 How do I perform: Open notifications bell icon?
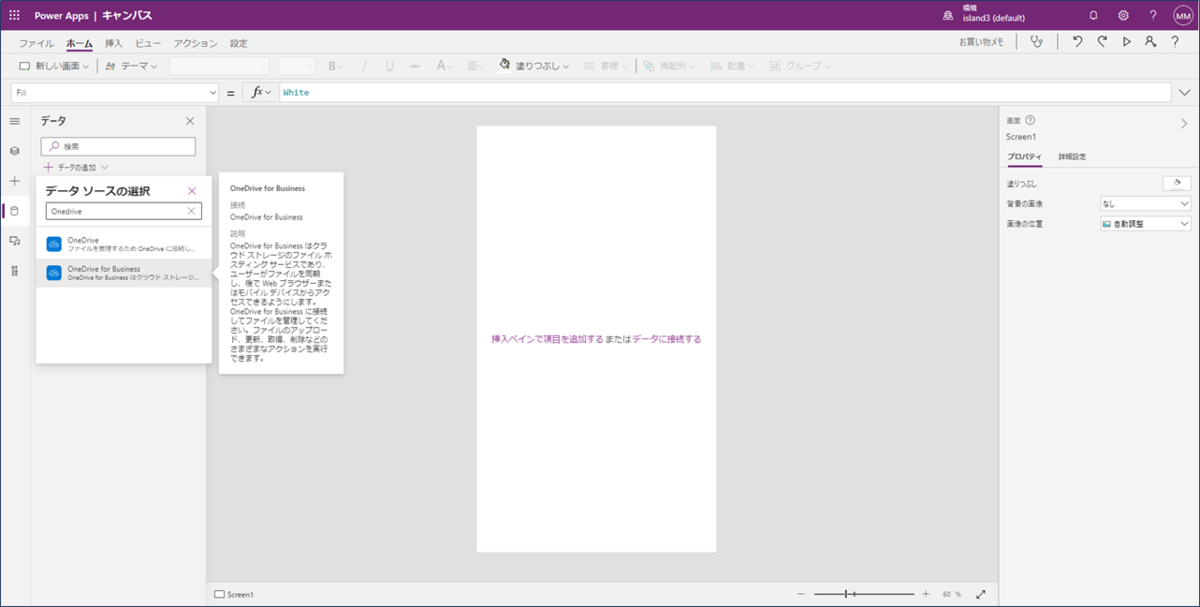[1093, 16]
